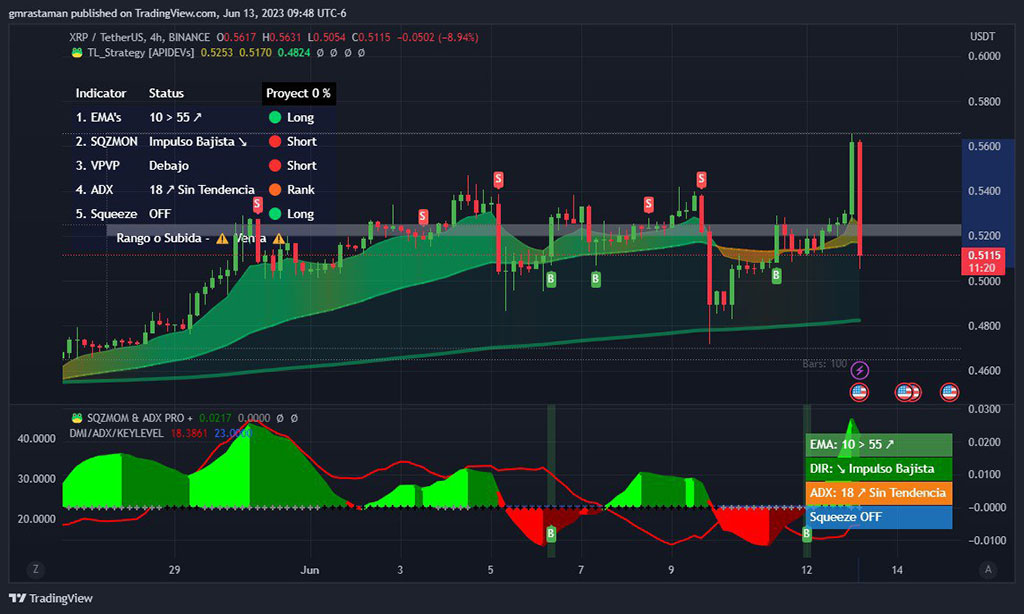The height and width of the screenshot is (614, 1024).
Task: Click the US flag icon below lightning bolt
Action: 859,392
